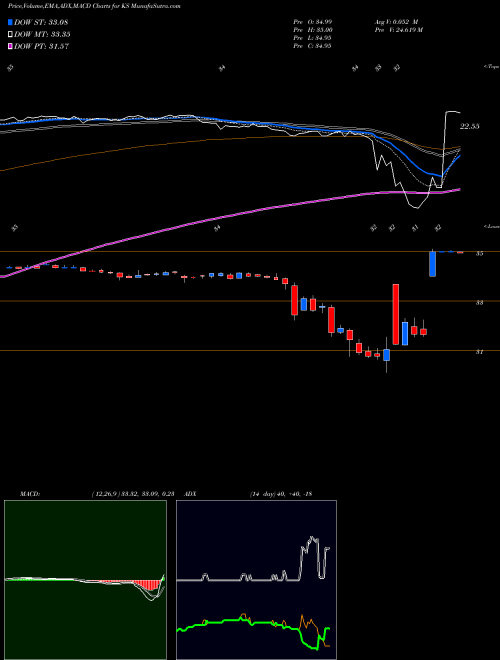Click the 'Pre H: 35.00' high value
This screenshot has width=500, height=660.
tap(313, 30)
